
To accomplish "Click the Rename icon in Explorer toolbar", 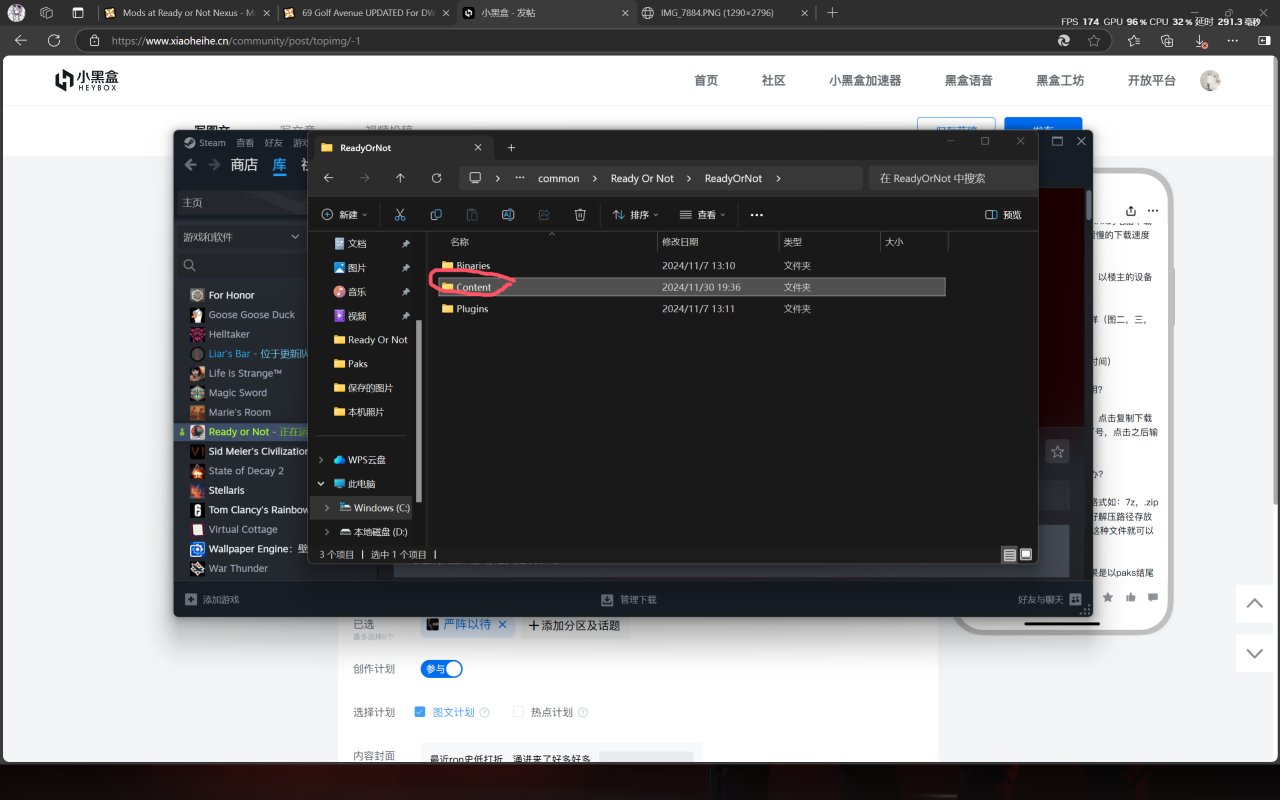I will pos(508,215).
